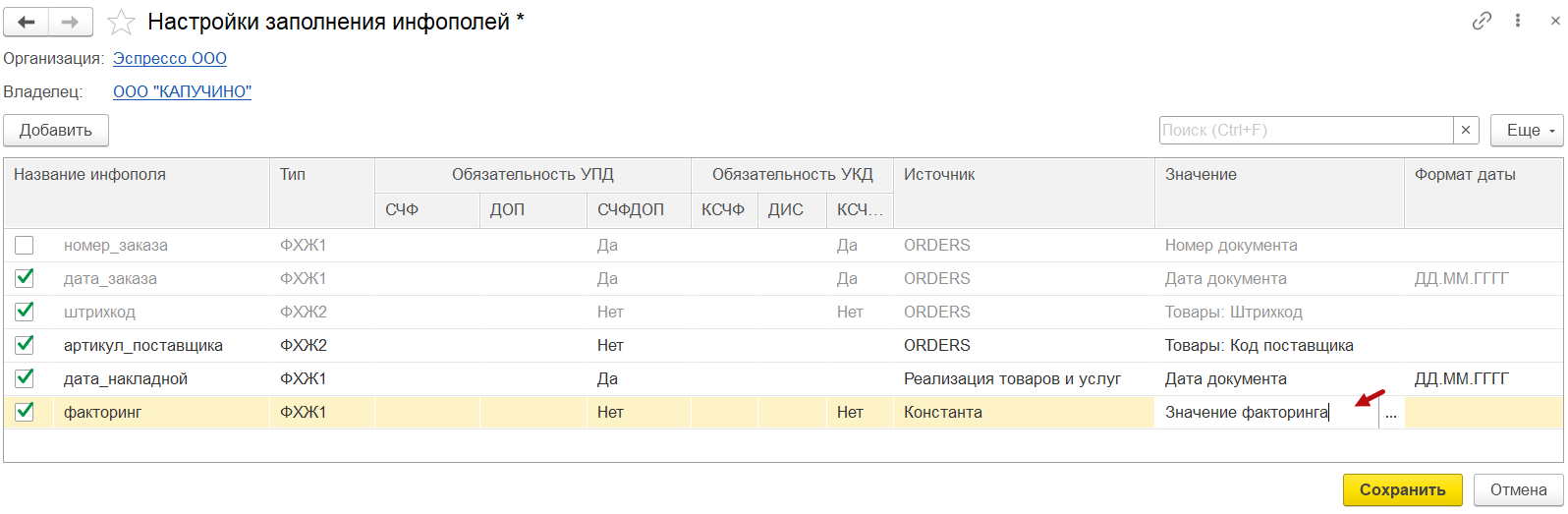Open the three-dot options menu
Viewport: 1568px width, 514px height.
[x=1518, y=21]
